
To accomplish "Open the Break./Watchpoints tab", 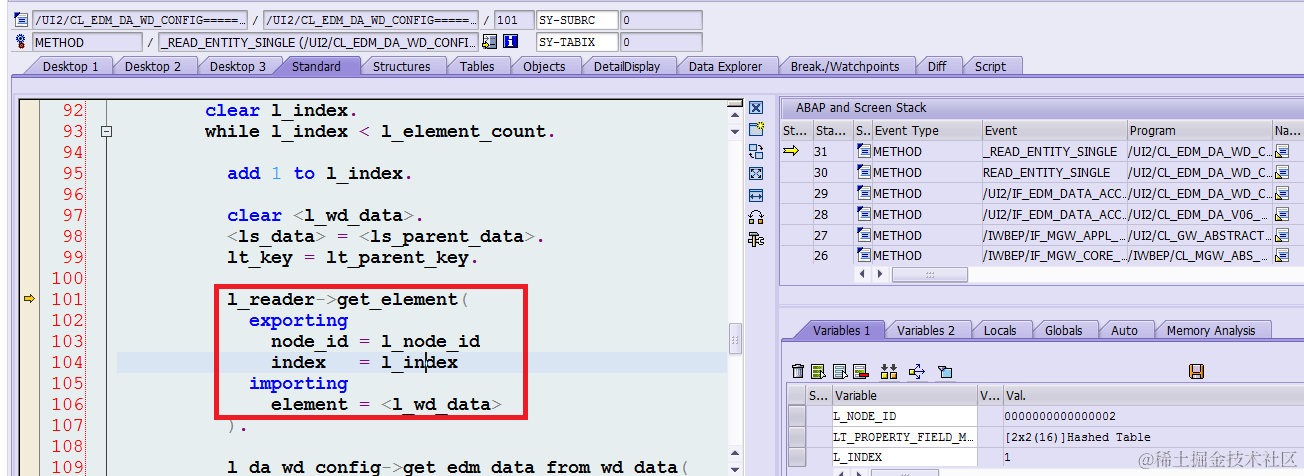I will 845,66.
